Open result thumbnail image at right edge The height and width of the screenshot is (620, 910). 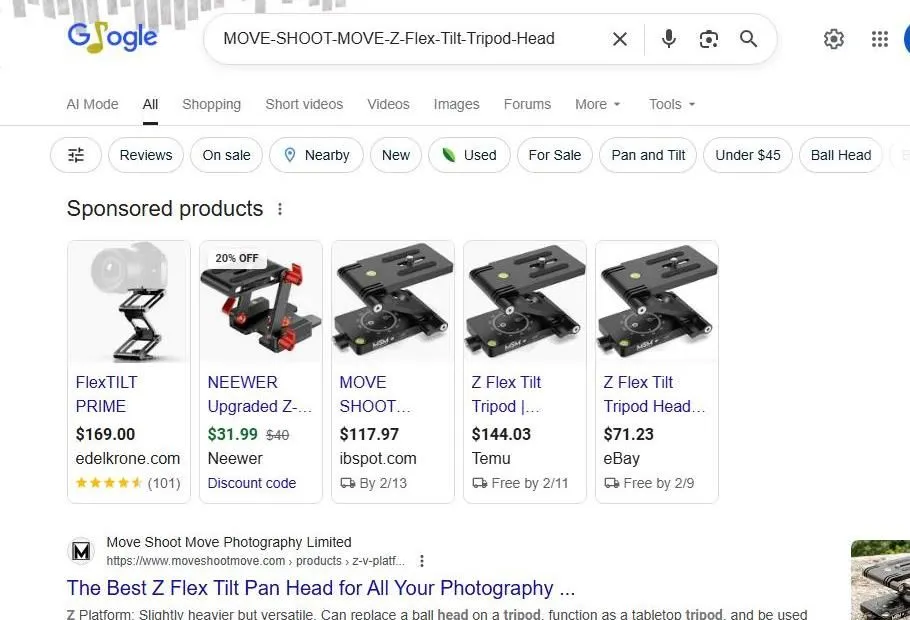tap(880, 579)
